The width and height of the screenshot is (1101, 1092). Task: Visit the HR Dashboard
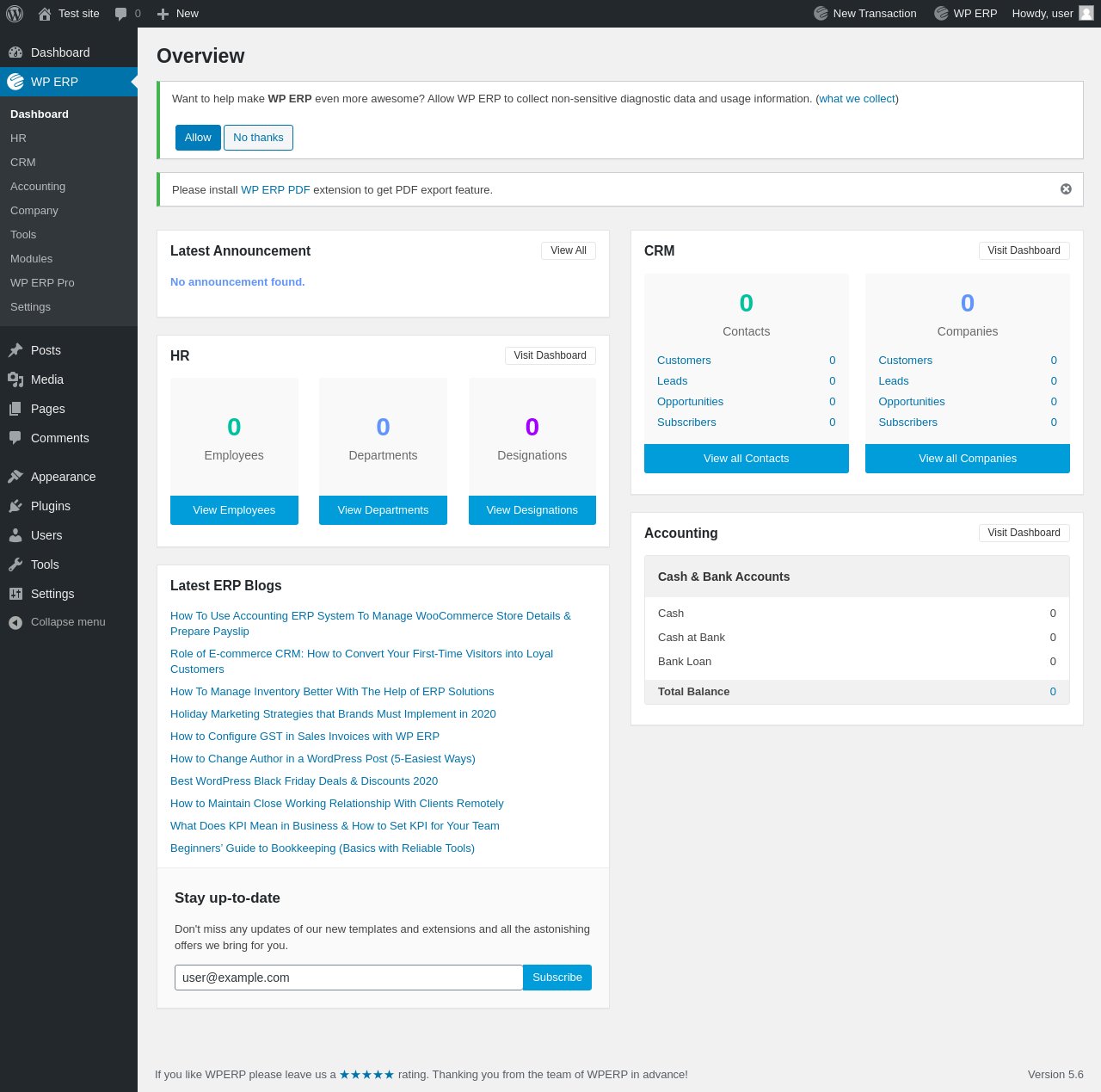pos(550,355)
